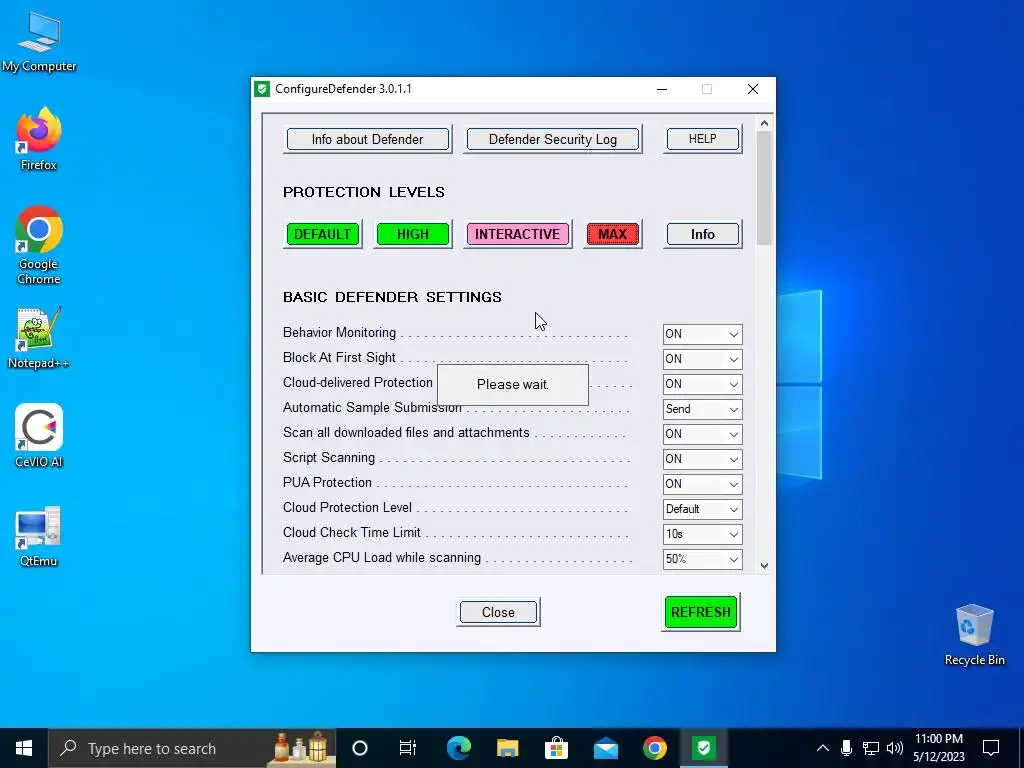Apply MAX protection level
The image size is (1024, 768).
[613, 234]
